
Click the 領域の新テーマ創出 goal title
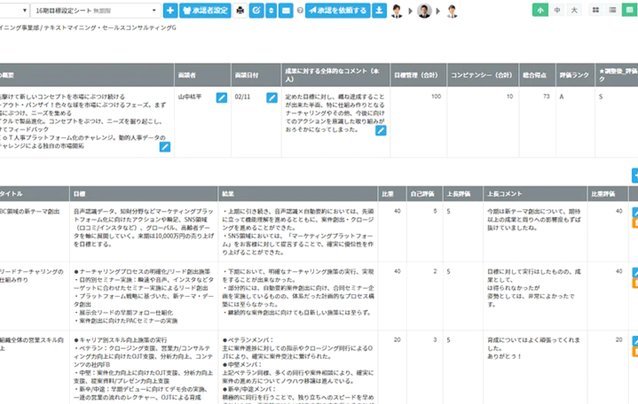30,212
